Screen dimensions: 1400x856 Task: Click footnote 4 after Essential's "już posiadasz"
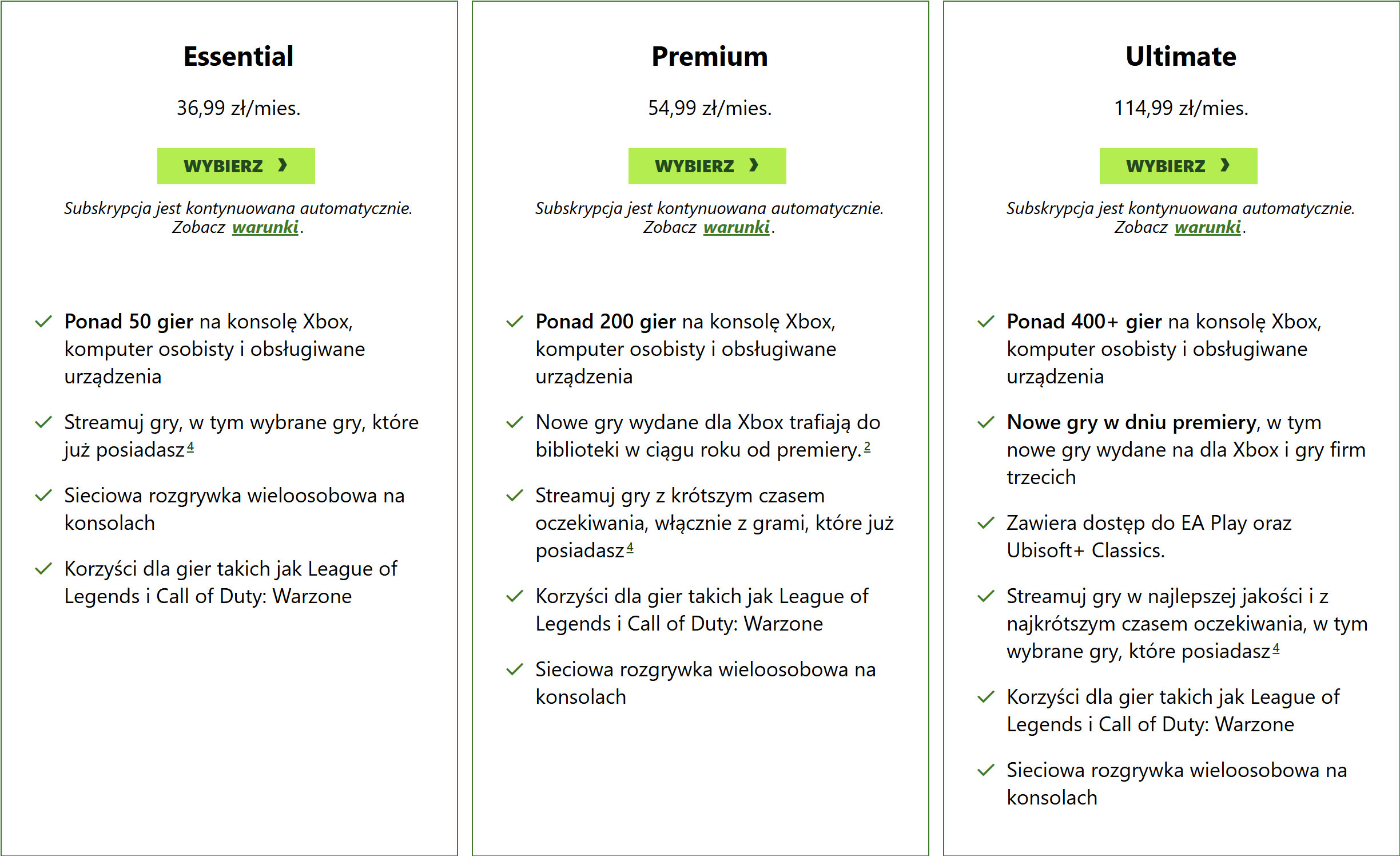click(190, 447)
